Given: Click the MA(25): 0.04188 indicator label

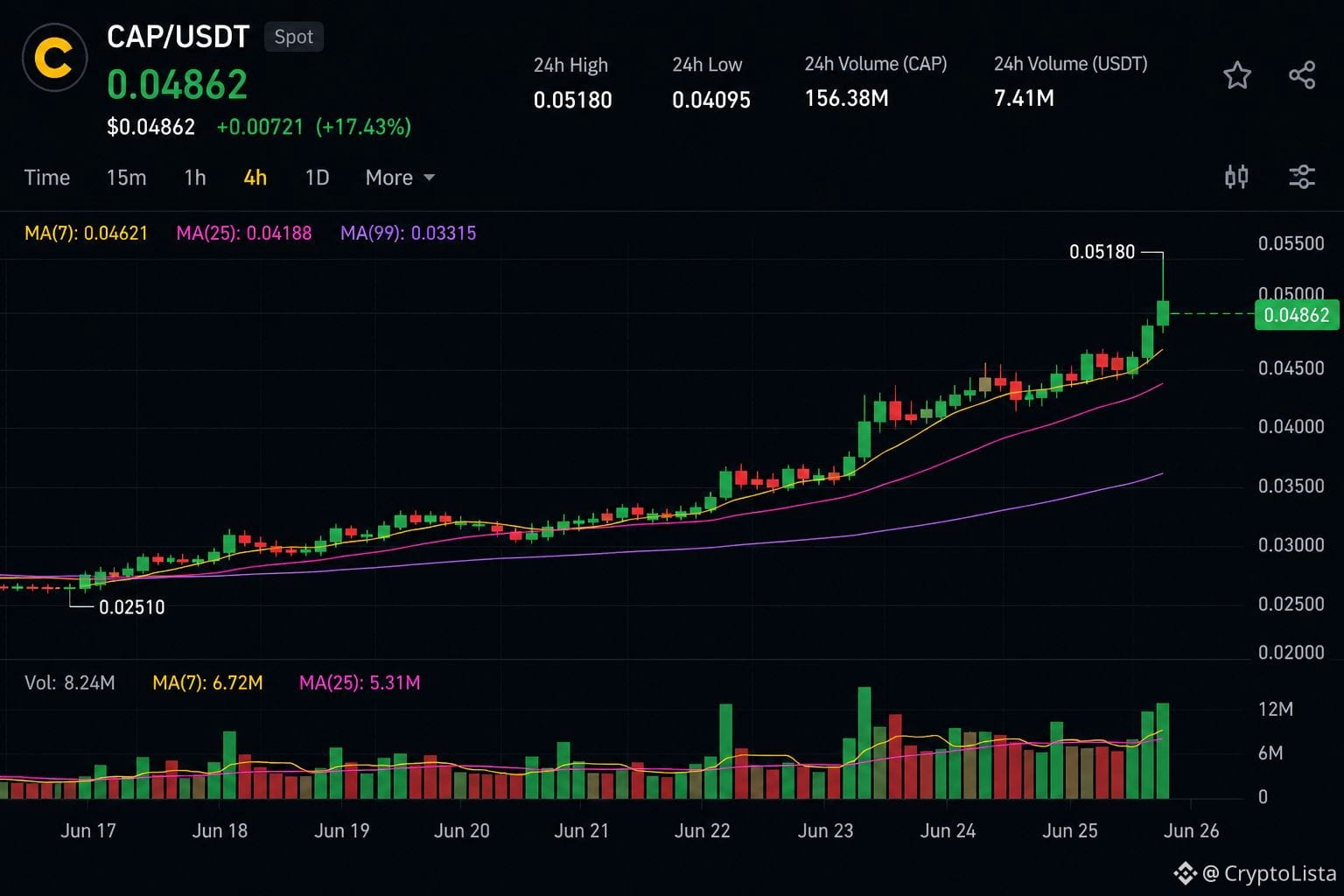Looking at the screenshot, I should (244, 233).
